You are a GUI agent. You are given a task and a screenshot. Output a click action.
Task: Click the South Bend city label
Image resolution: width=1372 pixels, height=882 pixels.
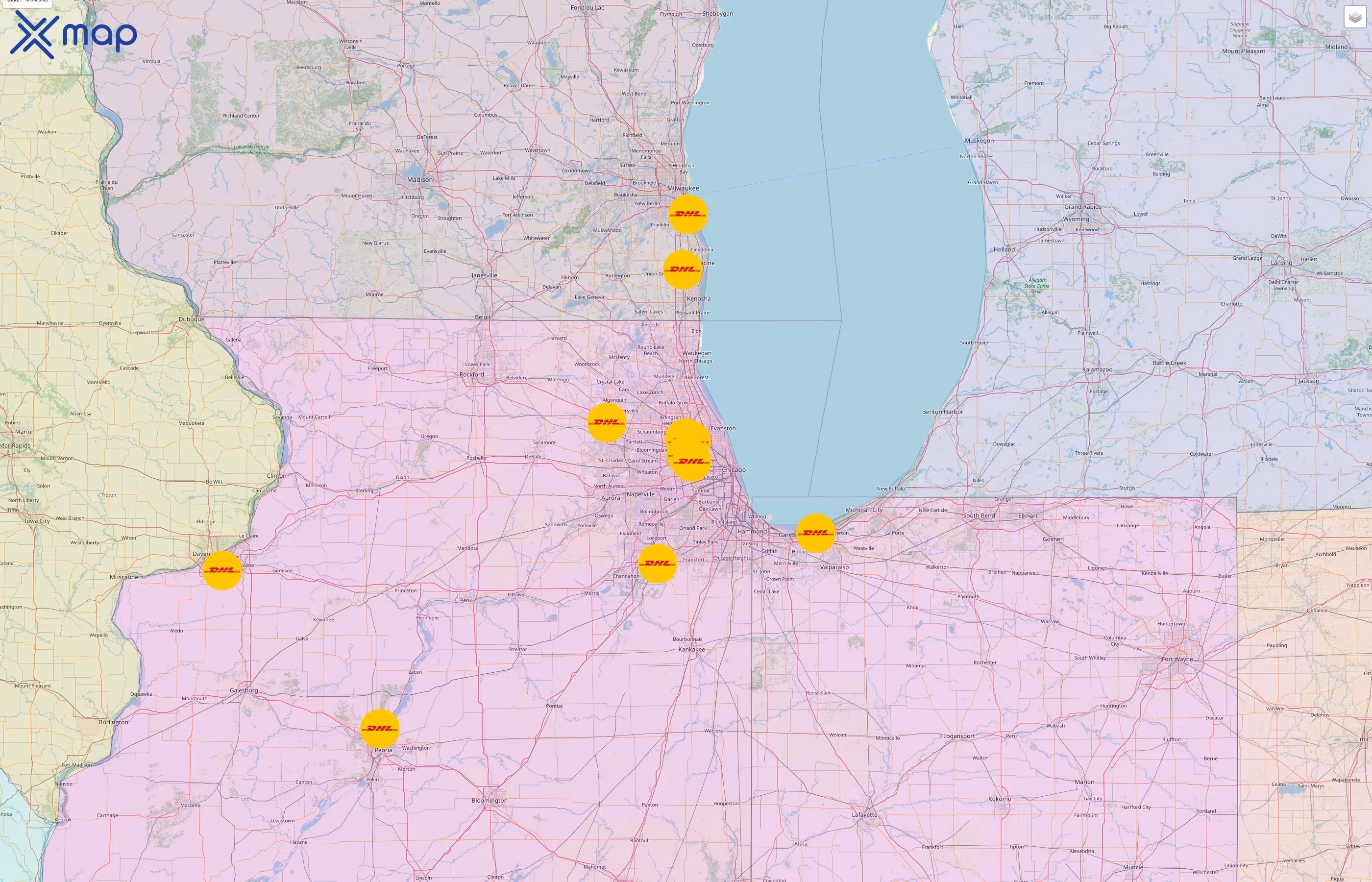click(x=979, y=515)
